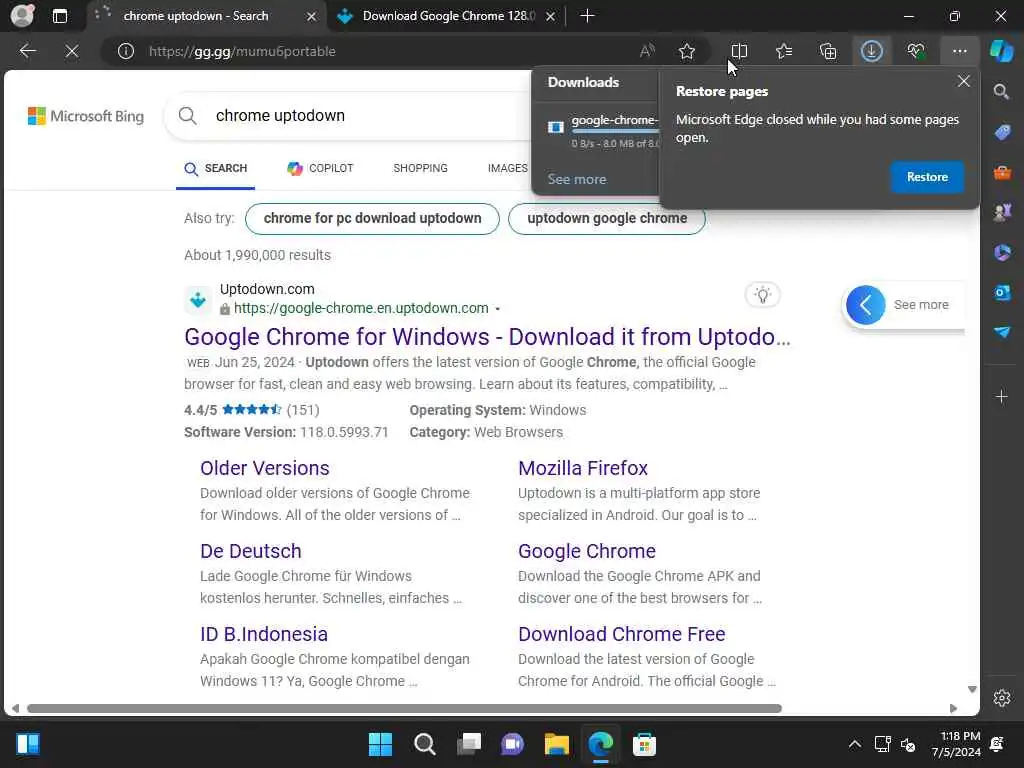This screenshot has width=1024, height=768.
Task: Open File Explorer from taskbar
Action: tap(556, 744)
